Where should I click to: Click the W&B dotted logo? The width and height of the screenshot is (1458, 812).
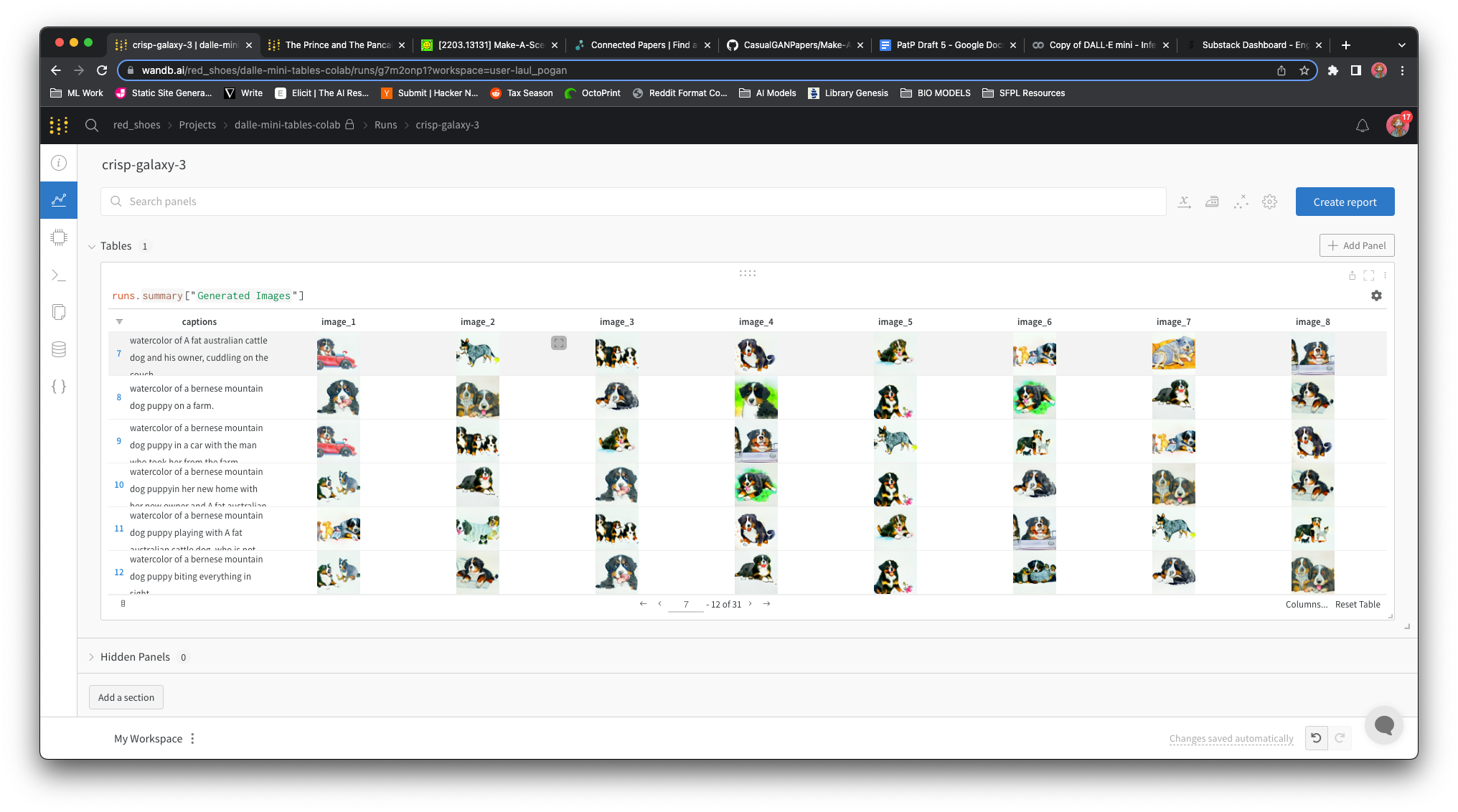(x=59, y=125)
